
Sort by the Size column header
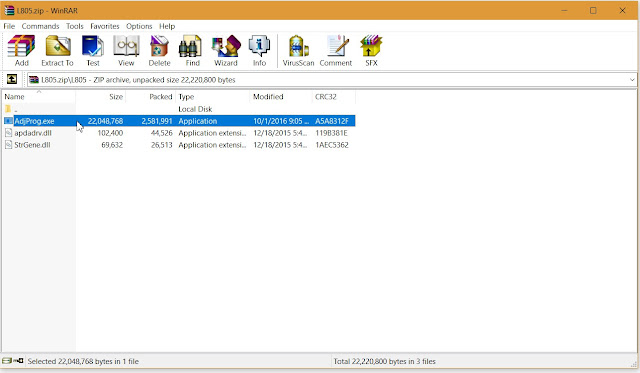pos(101,97)
